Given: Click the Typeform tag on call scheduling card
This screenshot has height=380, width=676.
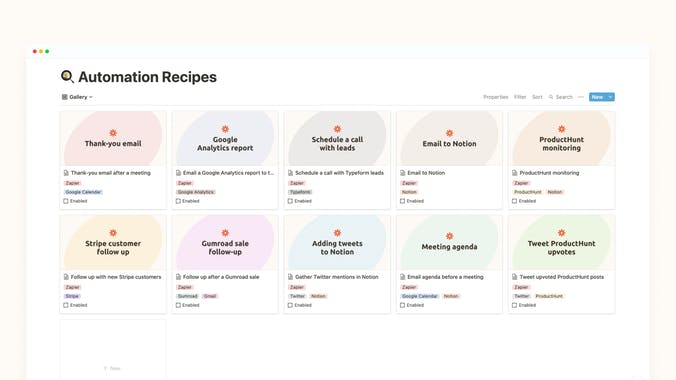Looking at the screenshot, I should (300, 192).
